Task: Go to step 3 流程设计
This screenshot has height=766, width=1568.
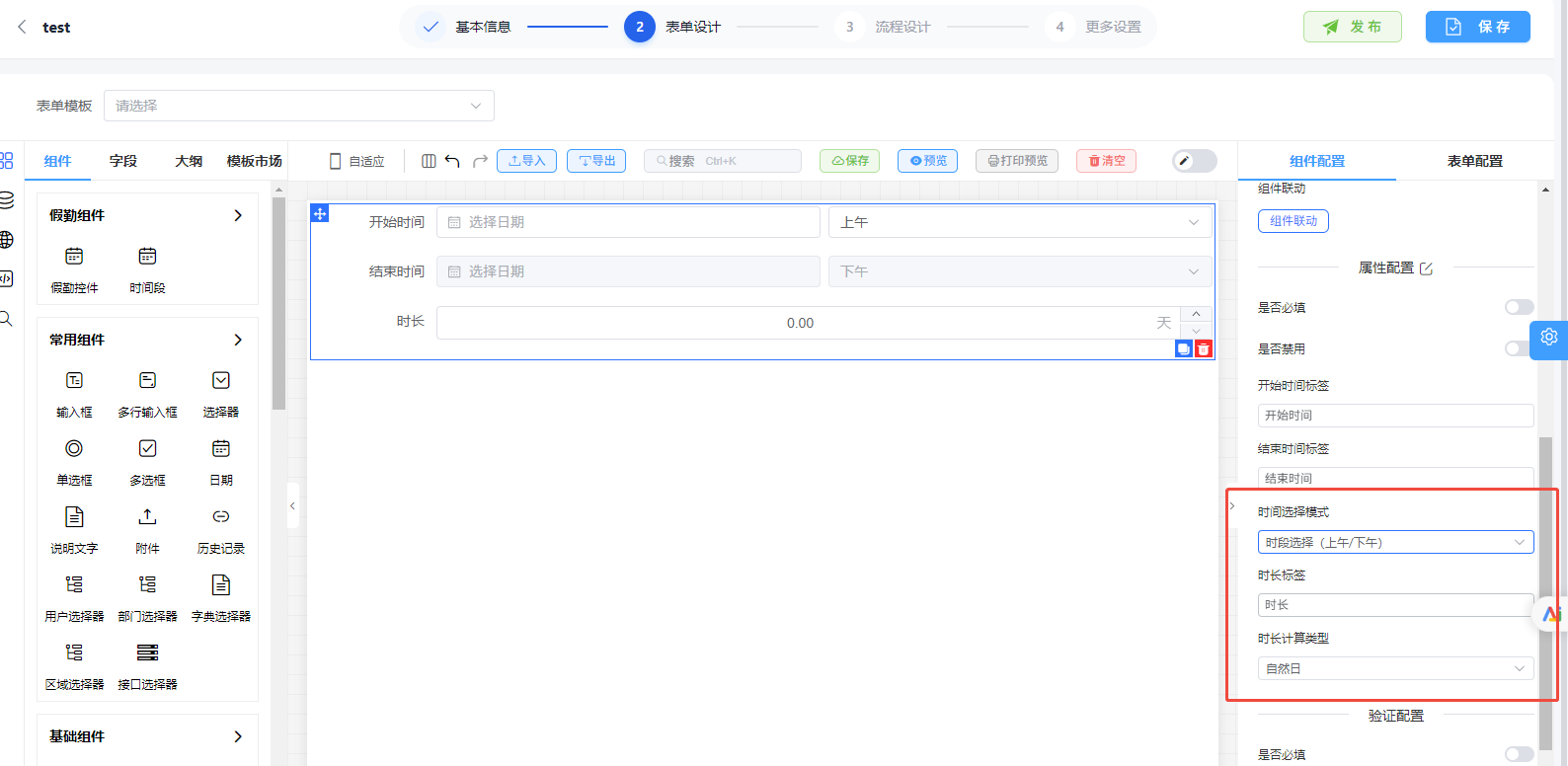Action: [884, 27]
